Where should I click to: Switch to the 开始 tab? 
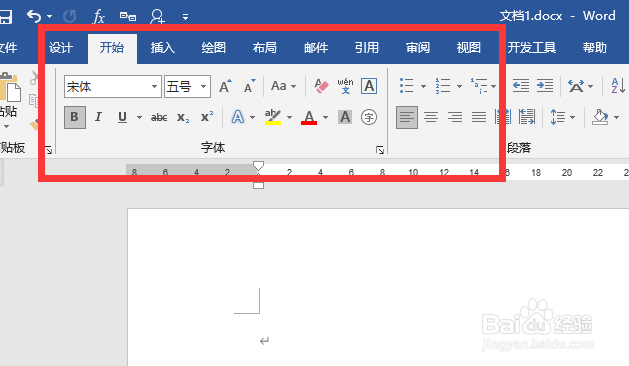[112, 48]
